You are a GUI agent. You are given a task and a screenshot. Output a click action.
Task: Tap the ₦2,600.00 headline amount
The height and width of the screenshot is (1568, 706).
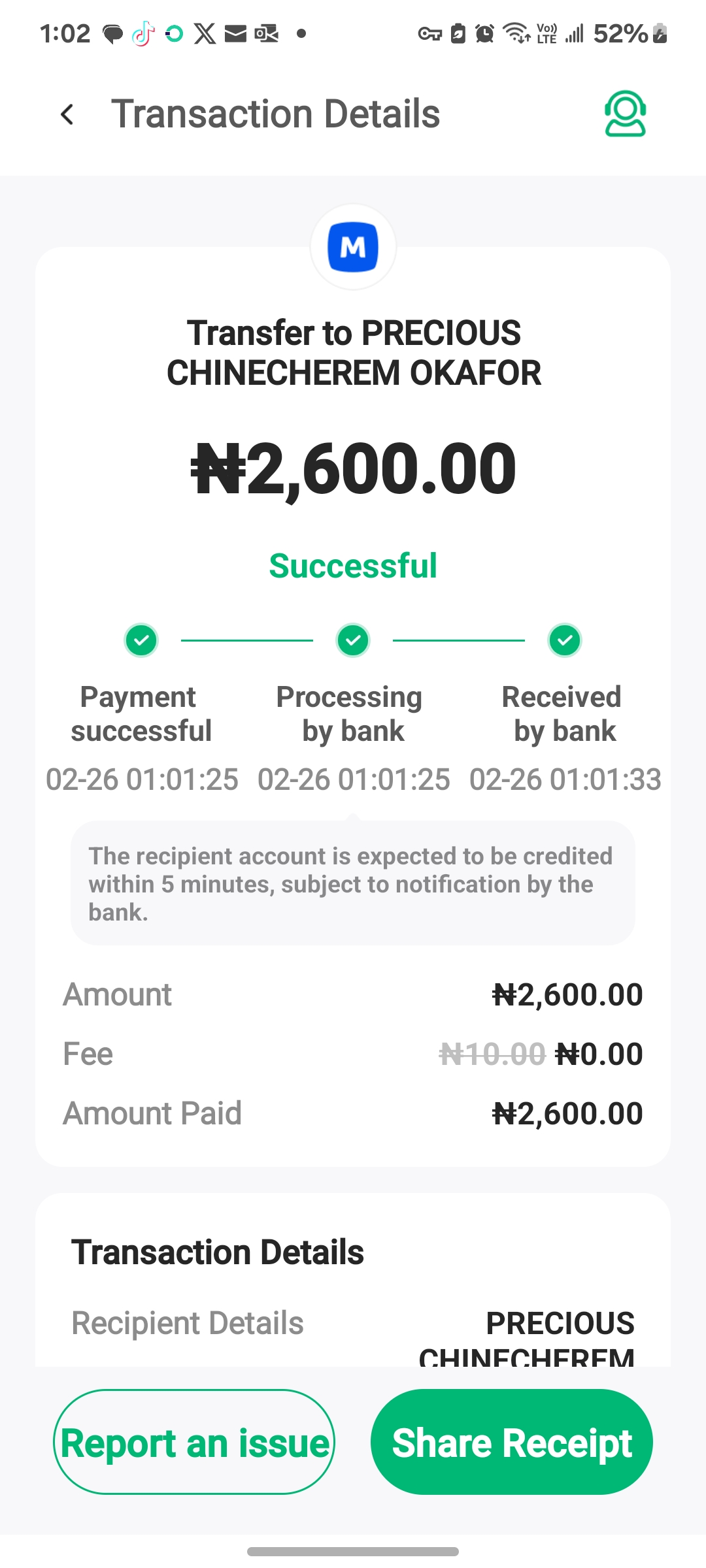353,469
